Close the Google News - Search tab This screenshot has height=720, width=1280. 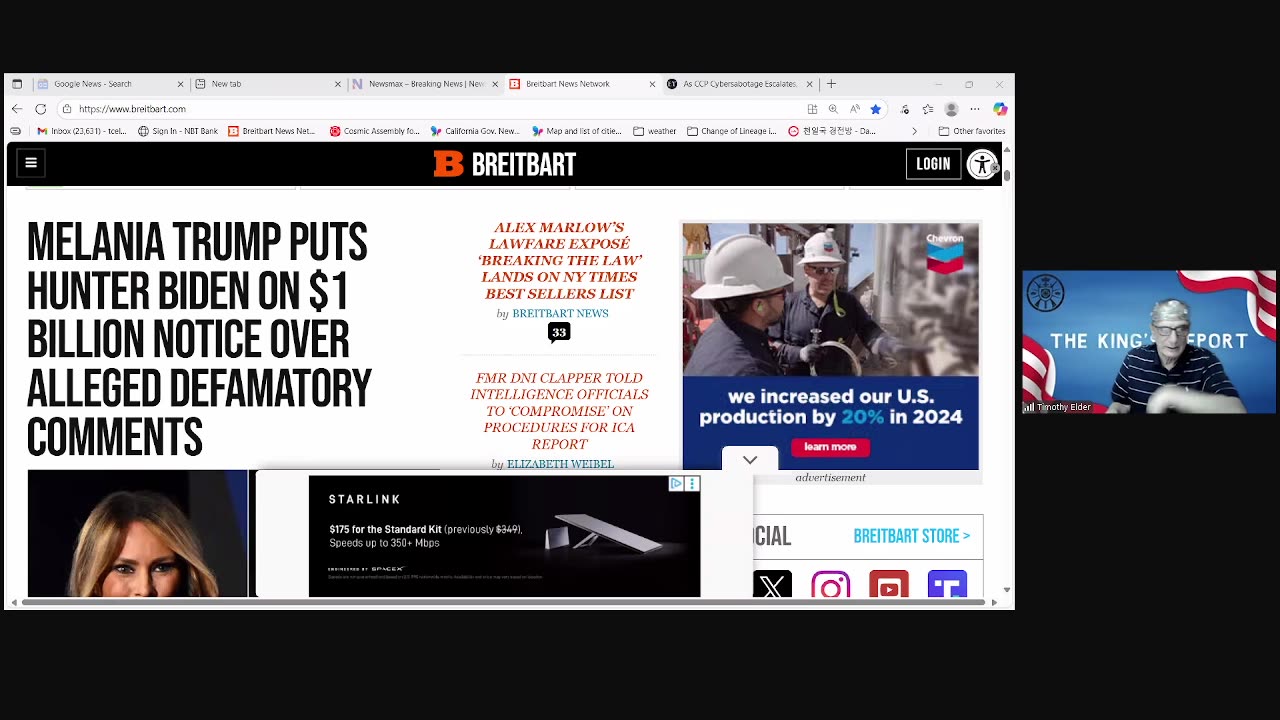180,84
